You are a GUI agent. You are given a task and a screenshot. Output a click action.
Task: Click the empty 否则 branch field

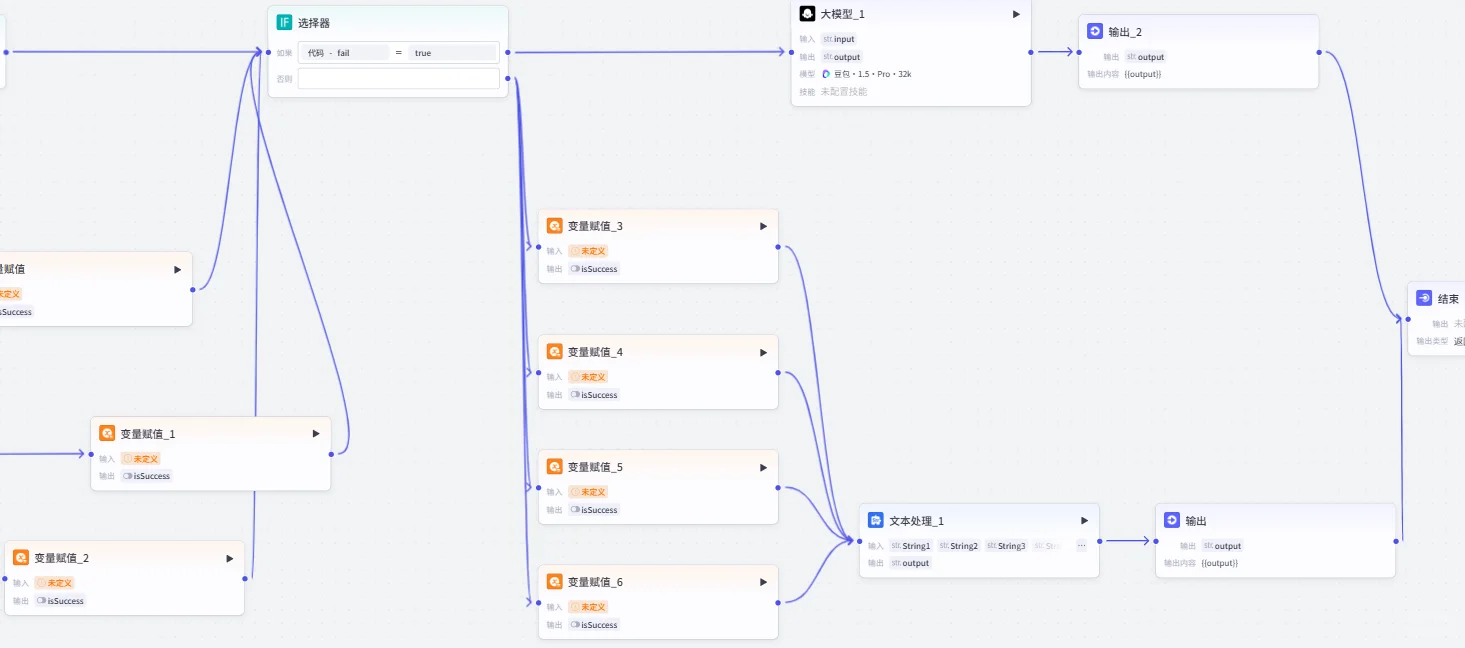pyautogui.click(x=398, y=78)
